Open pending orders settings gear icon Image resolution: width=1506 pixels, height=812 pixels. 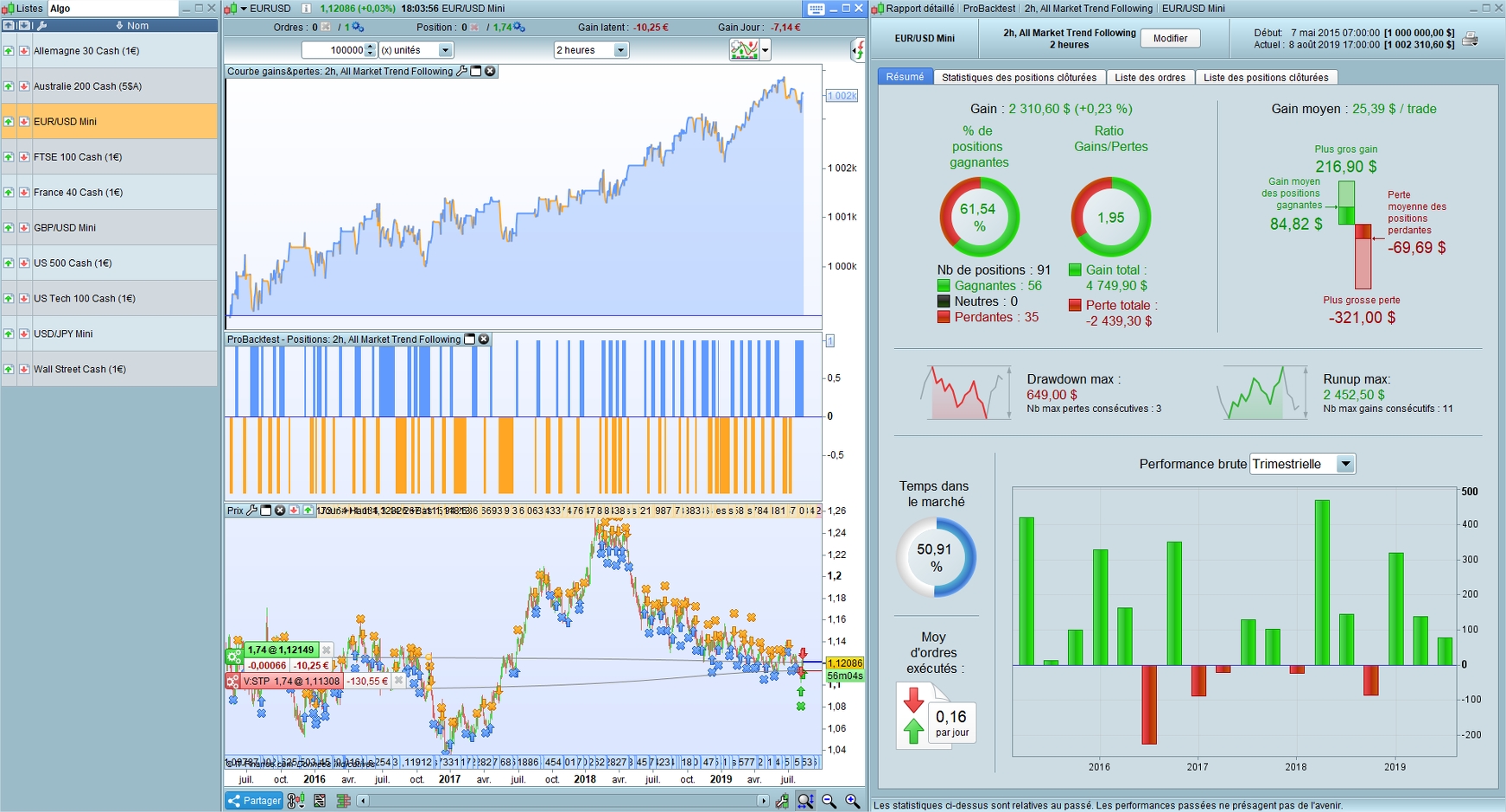pyautogui.click(x=359, y=28)
